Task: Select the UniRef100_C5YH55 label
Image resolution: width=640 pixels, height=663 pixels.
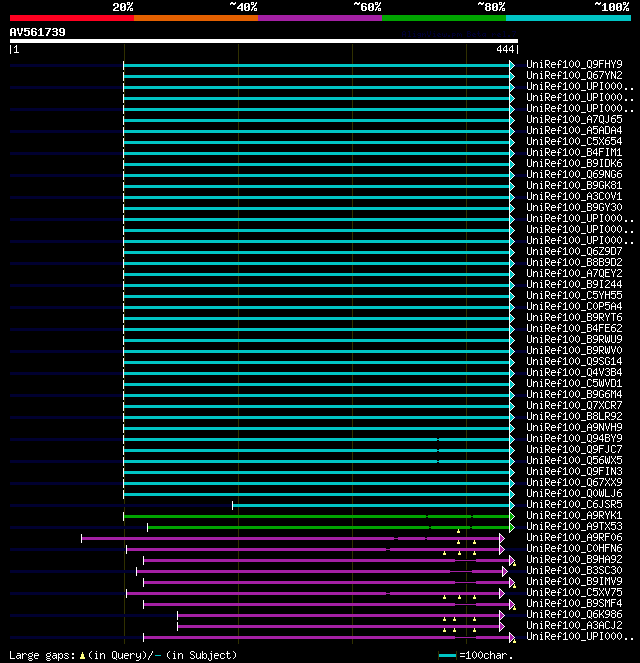Action: [574, 295]
